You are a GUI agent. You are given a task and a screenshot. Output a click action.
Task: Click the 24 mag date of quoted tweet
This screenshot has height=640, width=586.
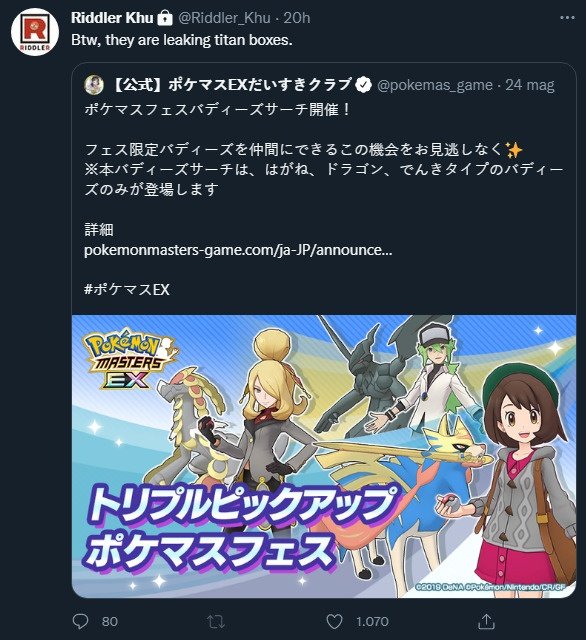(530, 85)
